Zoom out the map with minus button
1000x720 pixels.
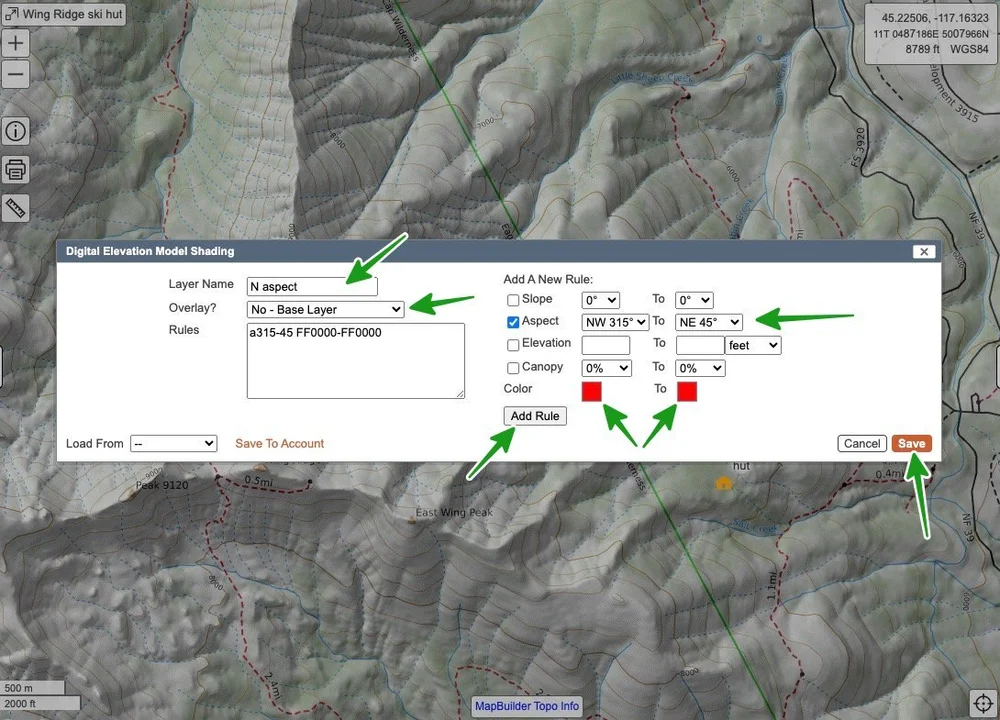coord(15,74)
